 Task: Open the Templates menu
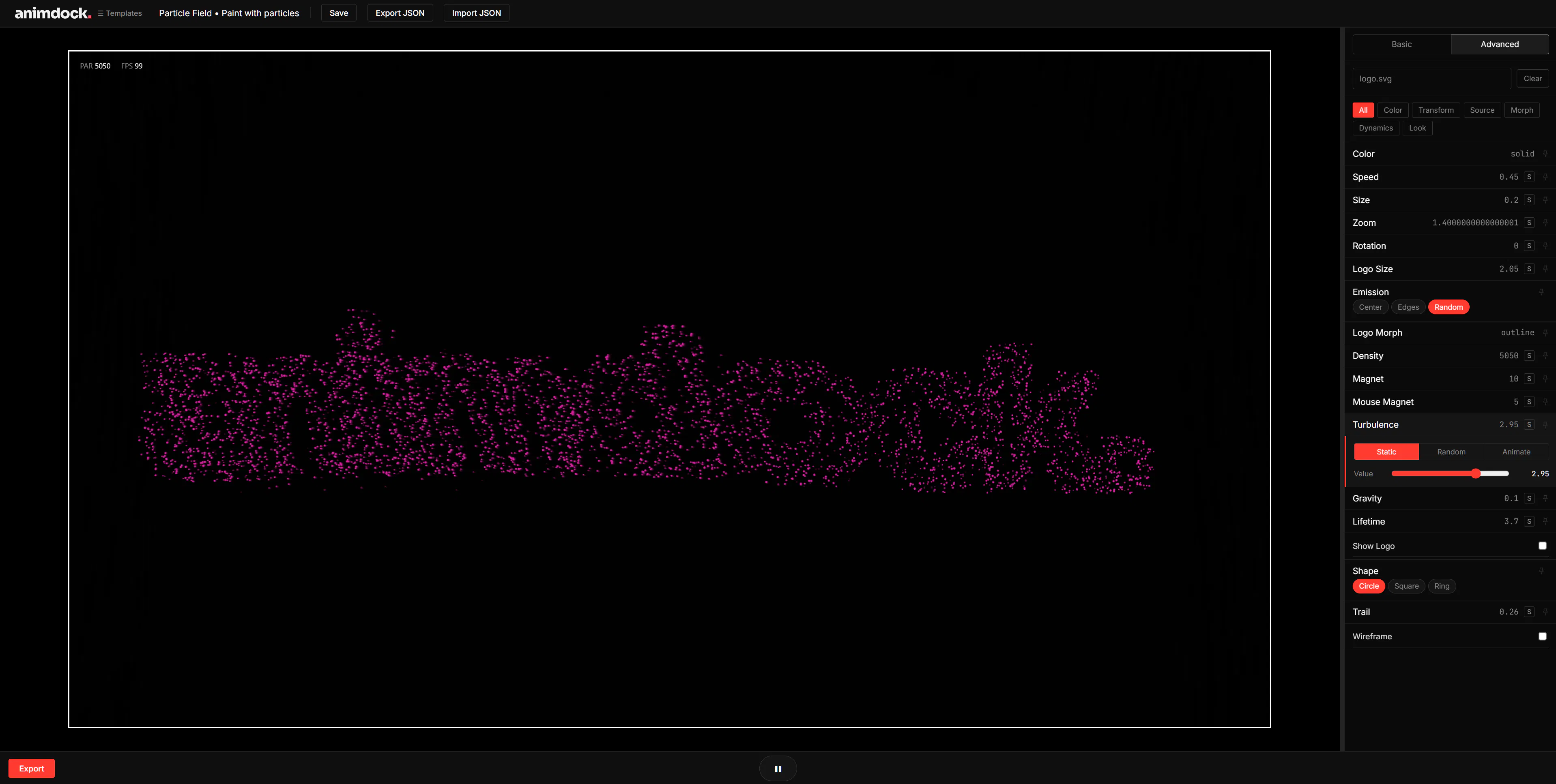(x=120, y=13)
